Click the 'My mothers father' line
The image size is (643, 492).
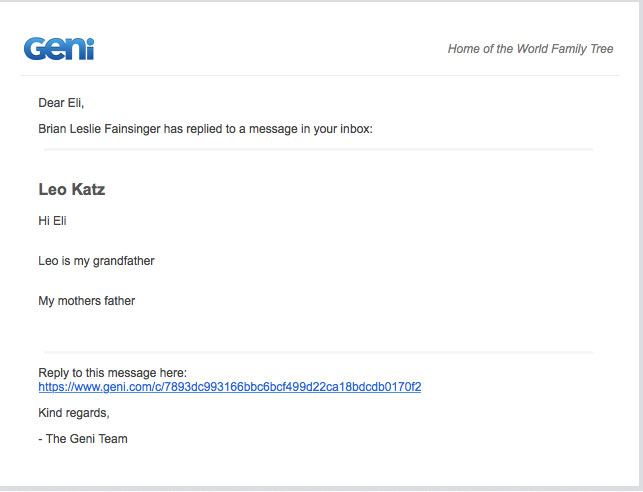[x=86, y=300]
